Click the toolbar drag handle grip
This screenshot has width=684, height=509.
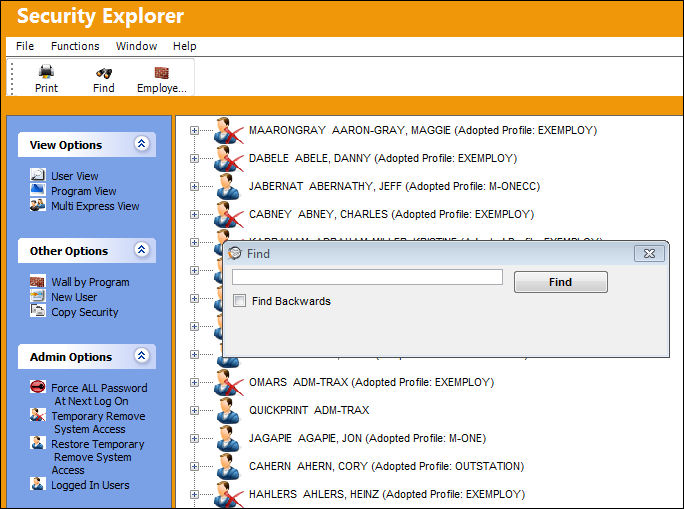[12, 78]
